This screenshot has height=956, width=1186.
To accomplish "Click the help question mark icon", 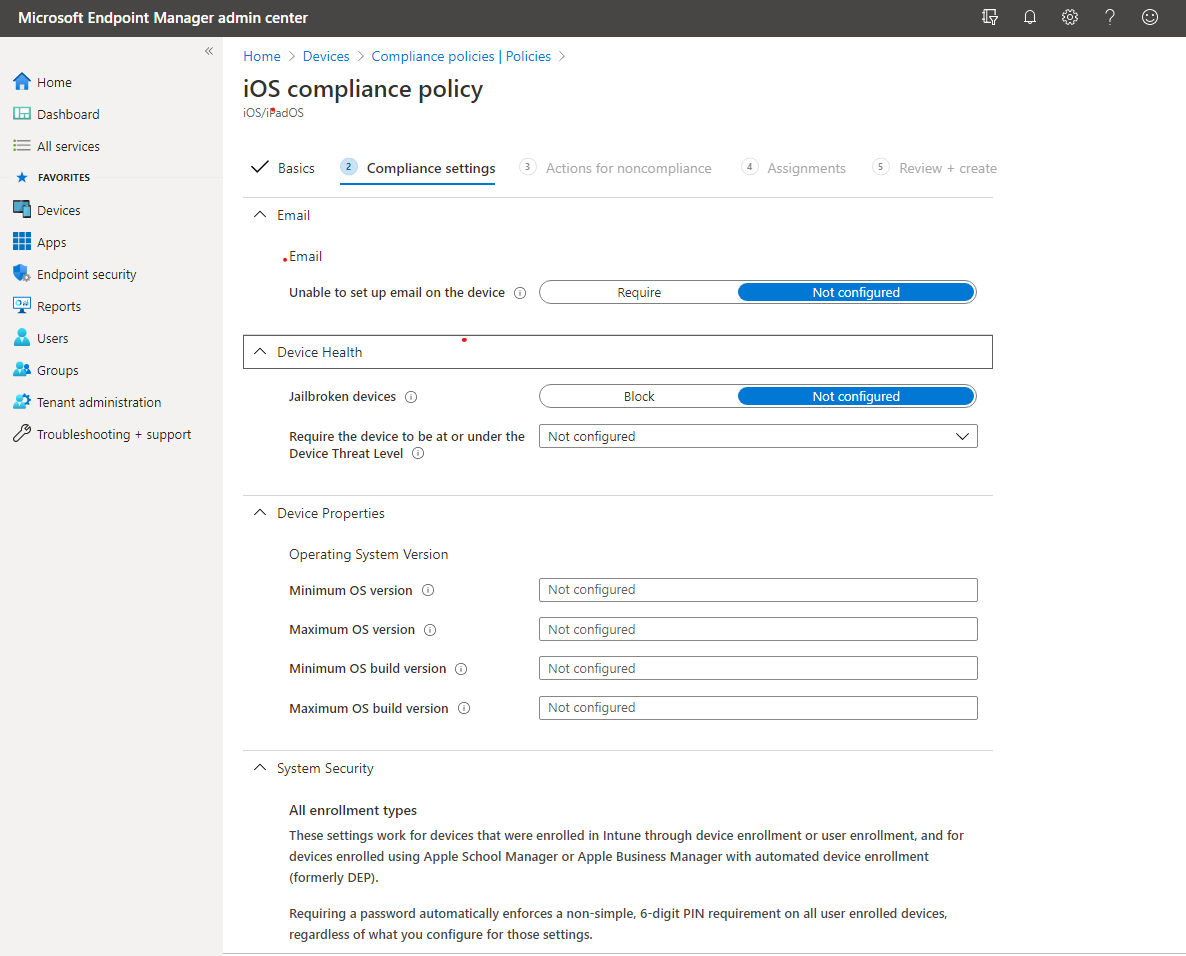I will coord(1110,17).
